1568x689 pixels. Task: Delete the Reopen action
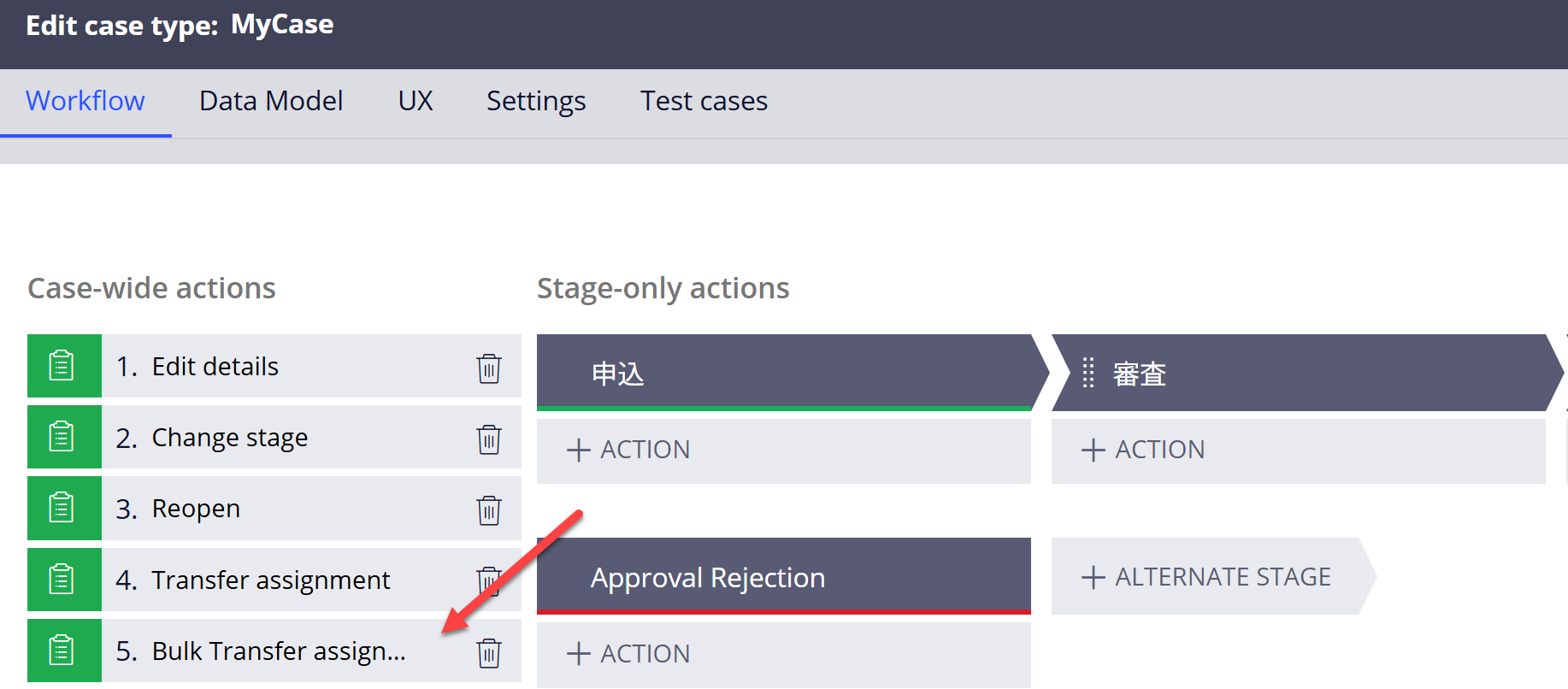488,510
